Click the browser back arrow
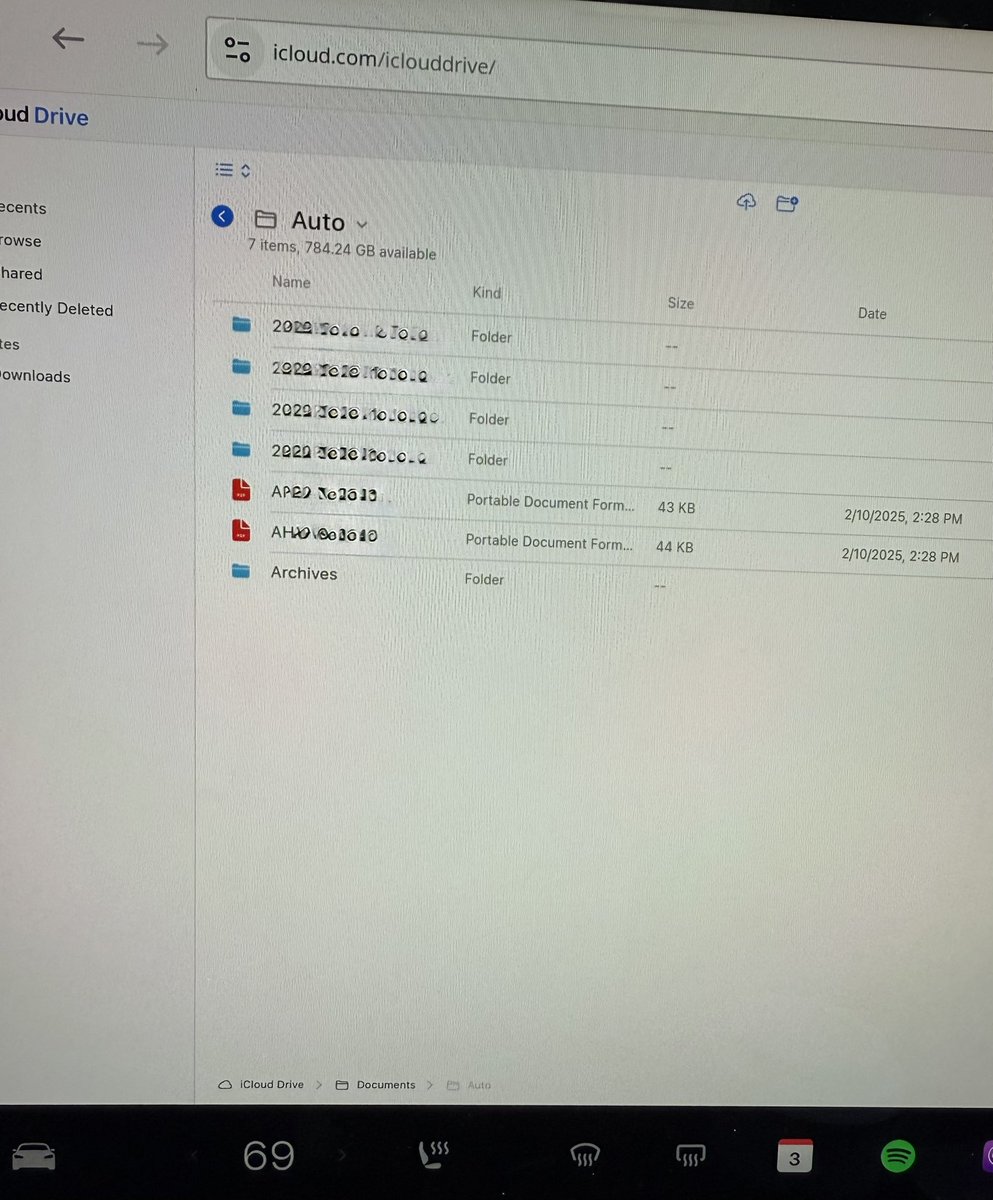Viewport: 993px width, 1200px height. (67, 38)
